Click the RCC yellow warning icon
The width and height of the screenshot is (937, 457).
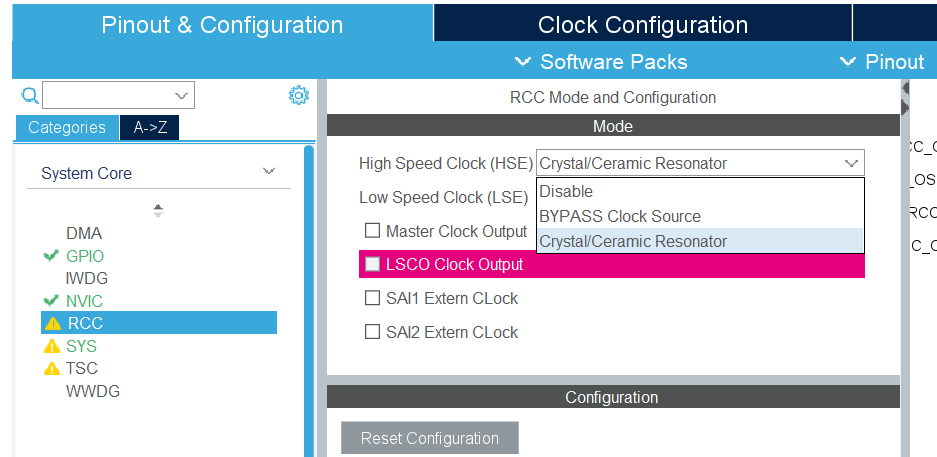tap(53, 323)
